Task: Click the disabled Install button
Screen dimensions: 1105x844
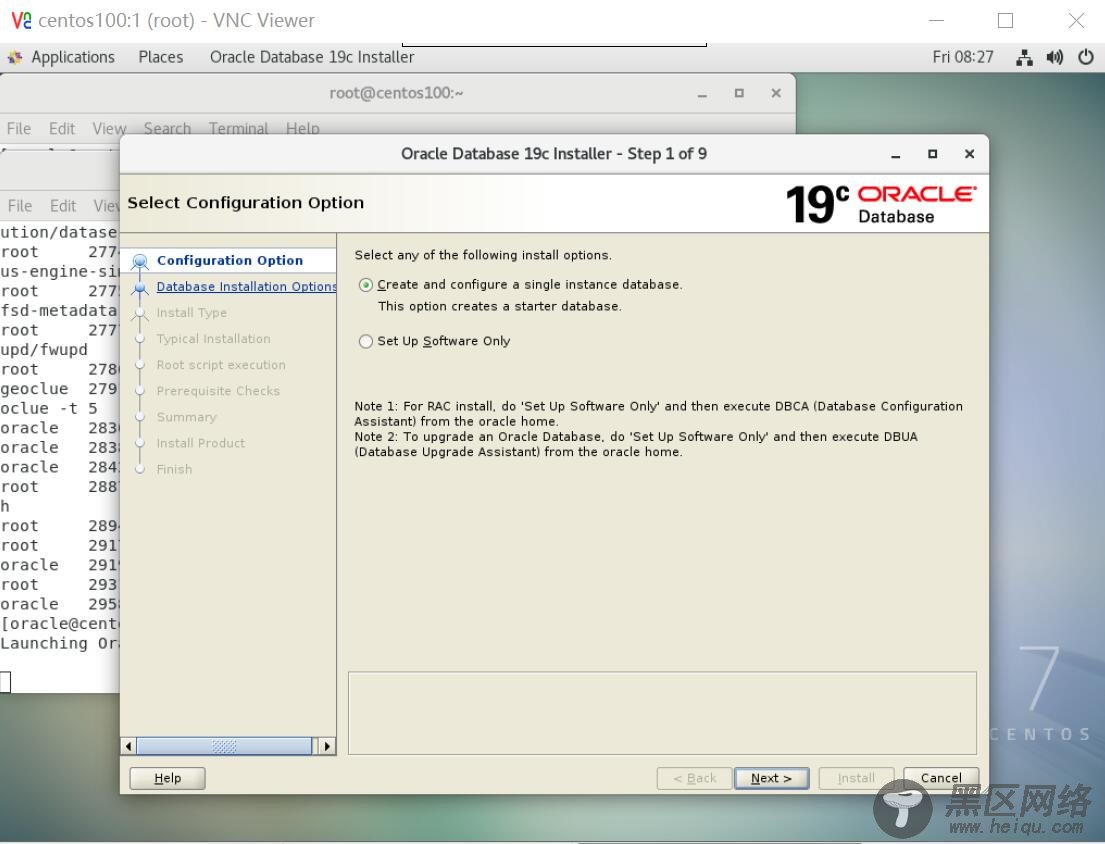Action: pos(856,778)
